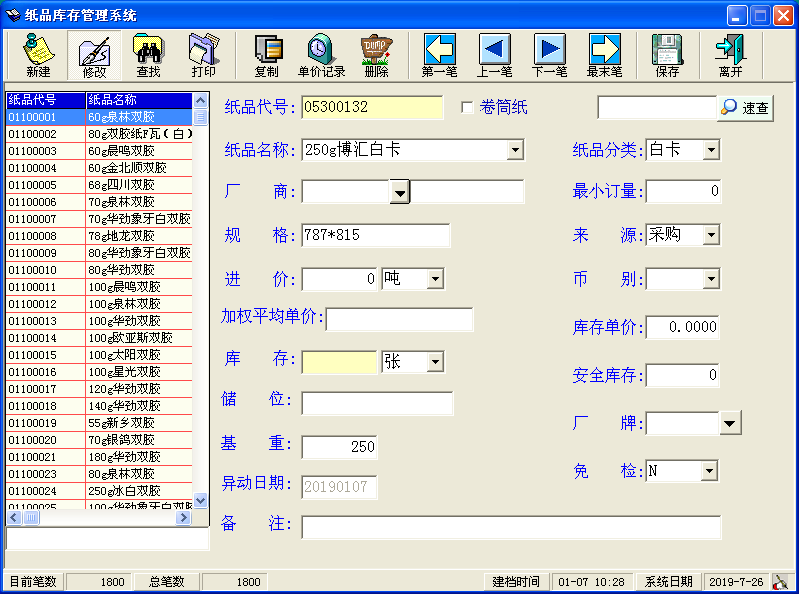Select row 01100010 80g华劲双胶
This screenshot has height=594, width=799.
(x=99, y=270)
